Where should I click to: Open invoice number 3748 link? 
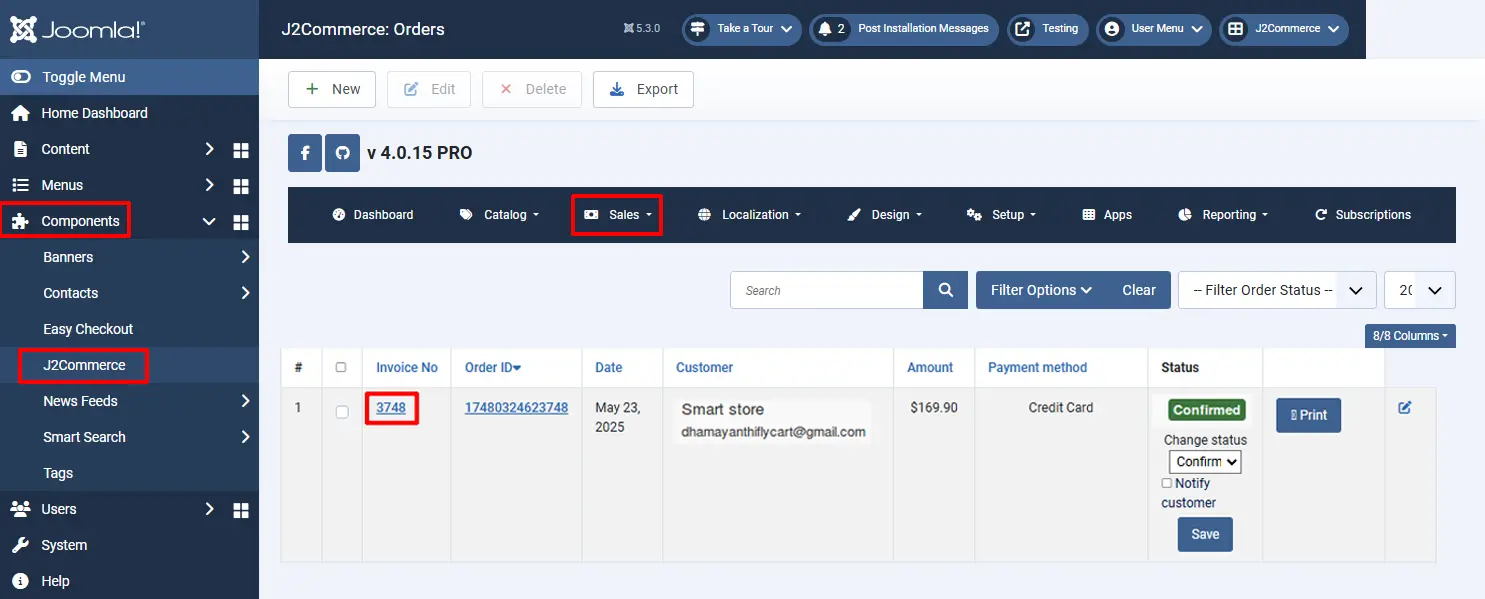point(391,407)
